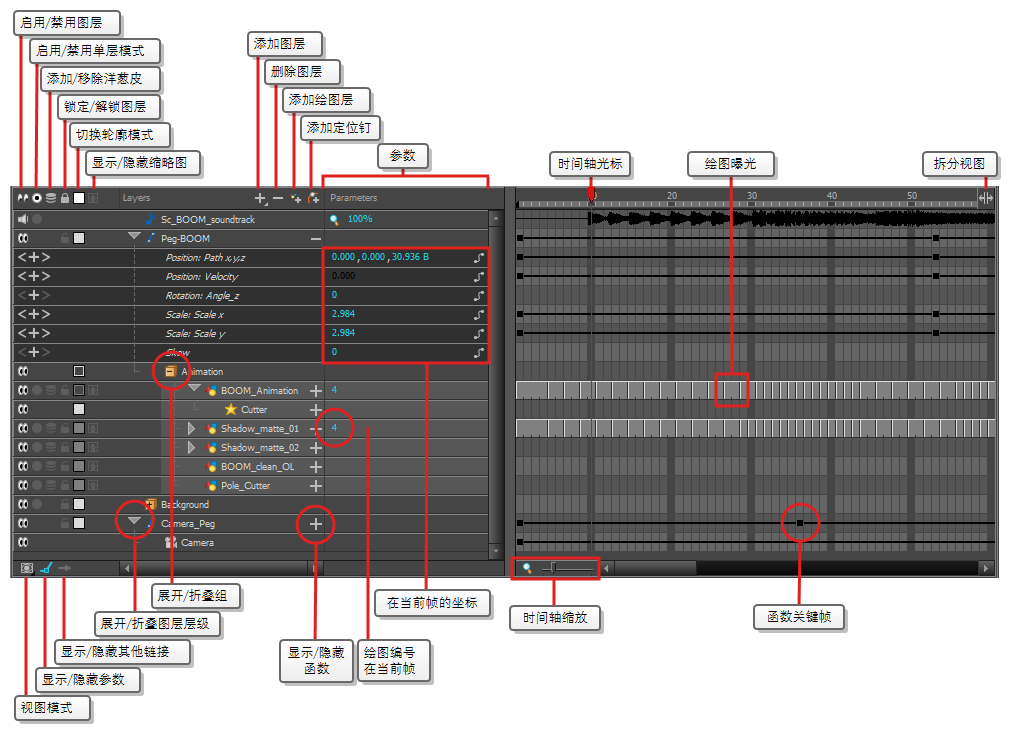Click the blue Show/Hide Parameters icon

coord(46,568)
